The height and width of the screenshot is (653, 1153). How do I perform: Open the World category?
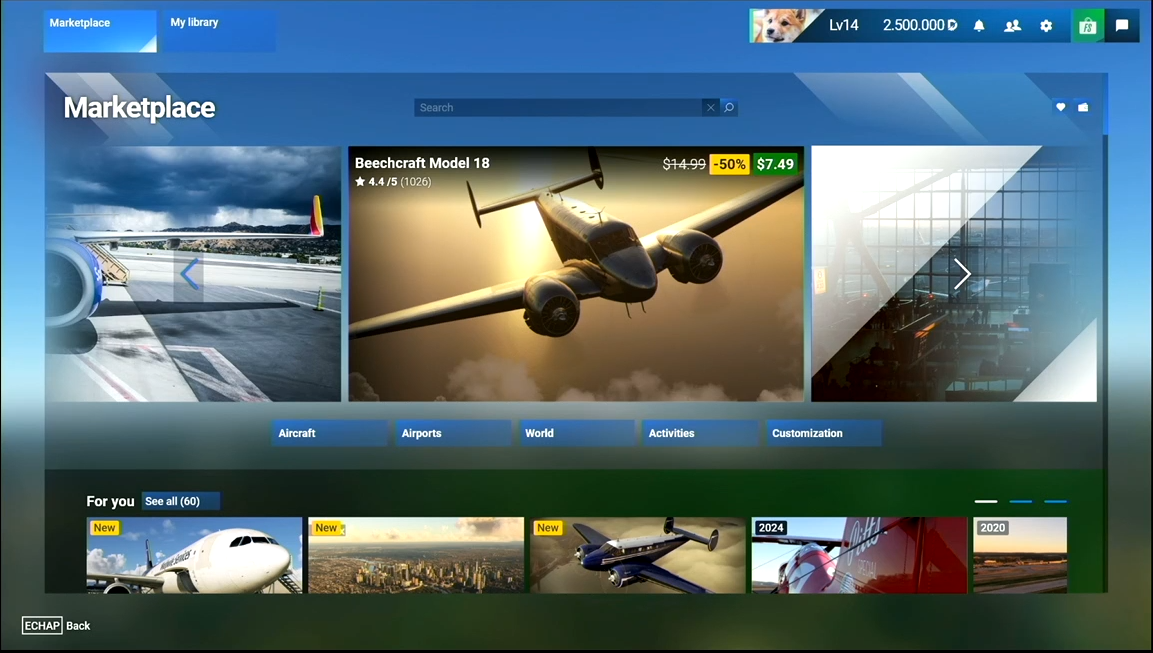pyautogui.click(x=576, y=433)
